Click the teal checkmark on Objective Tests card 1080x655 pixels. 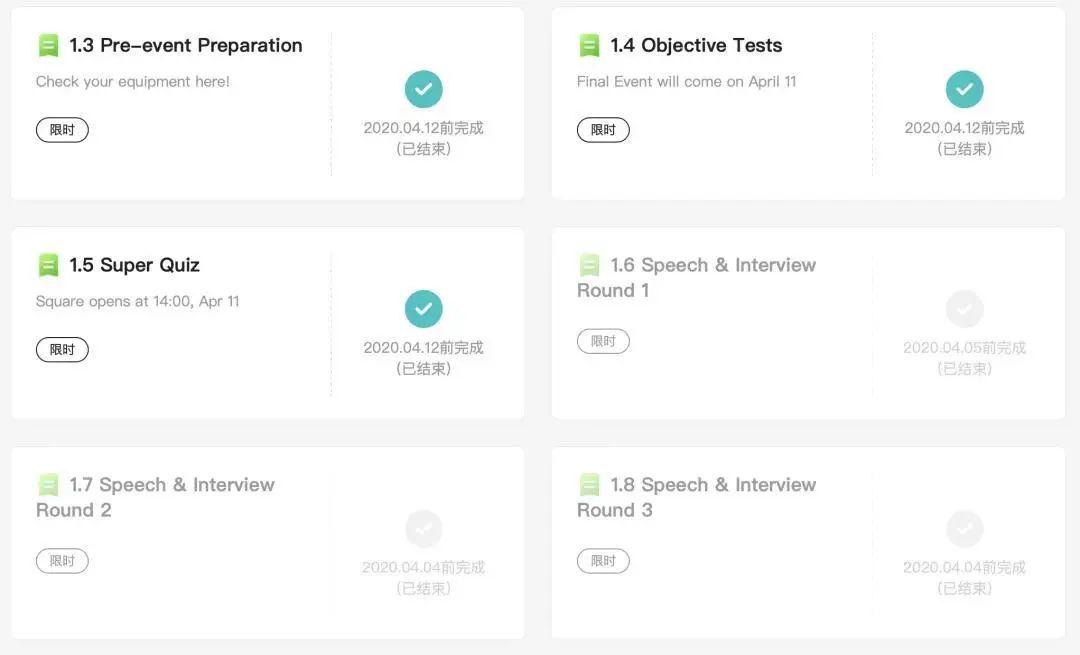coord(965,89)
